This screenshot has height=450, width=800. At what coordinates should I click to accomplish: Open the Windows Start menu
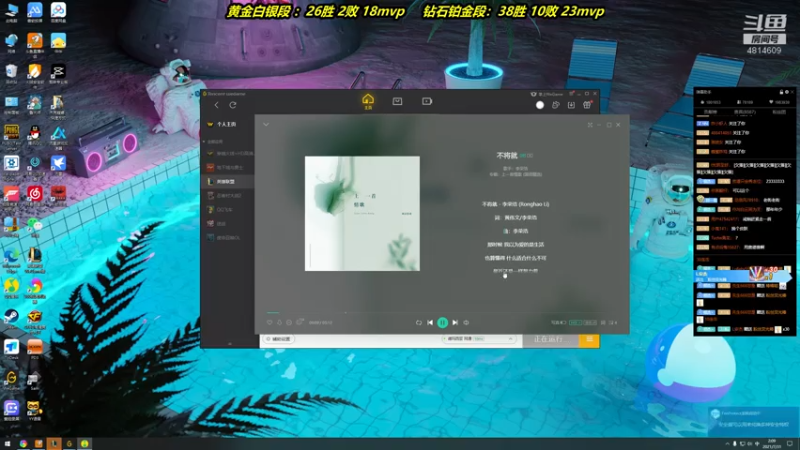(x=8, y=444)
